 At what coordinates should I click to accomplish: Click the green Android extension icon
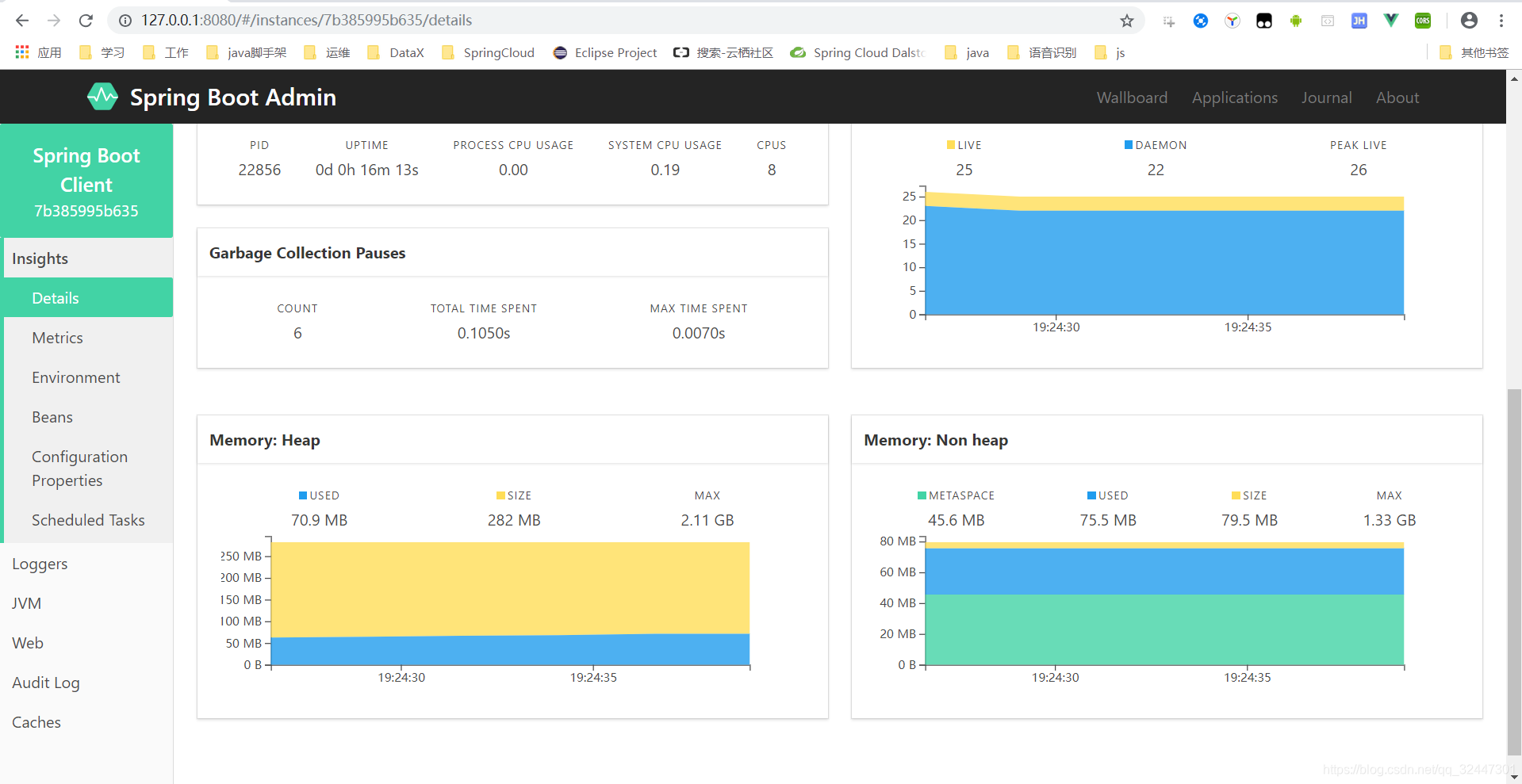pyautogui.click(x=1296, y=21)
